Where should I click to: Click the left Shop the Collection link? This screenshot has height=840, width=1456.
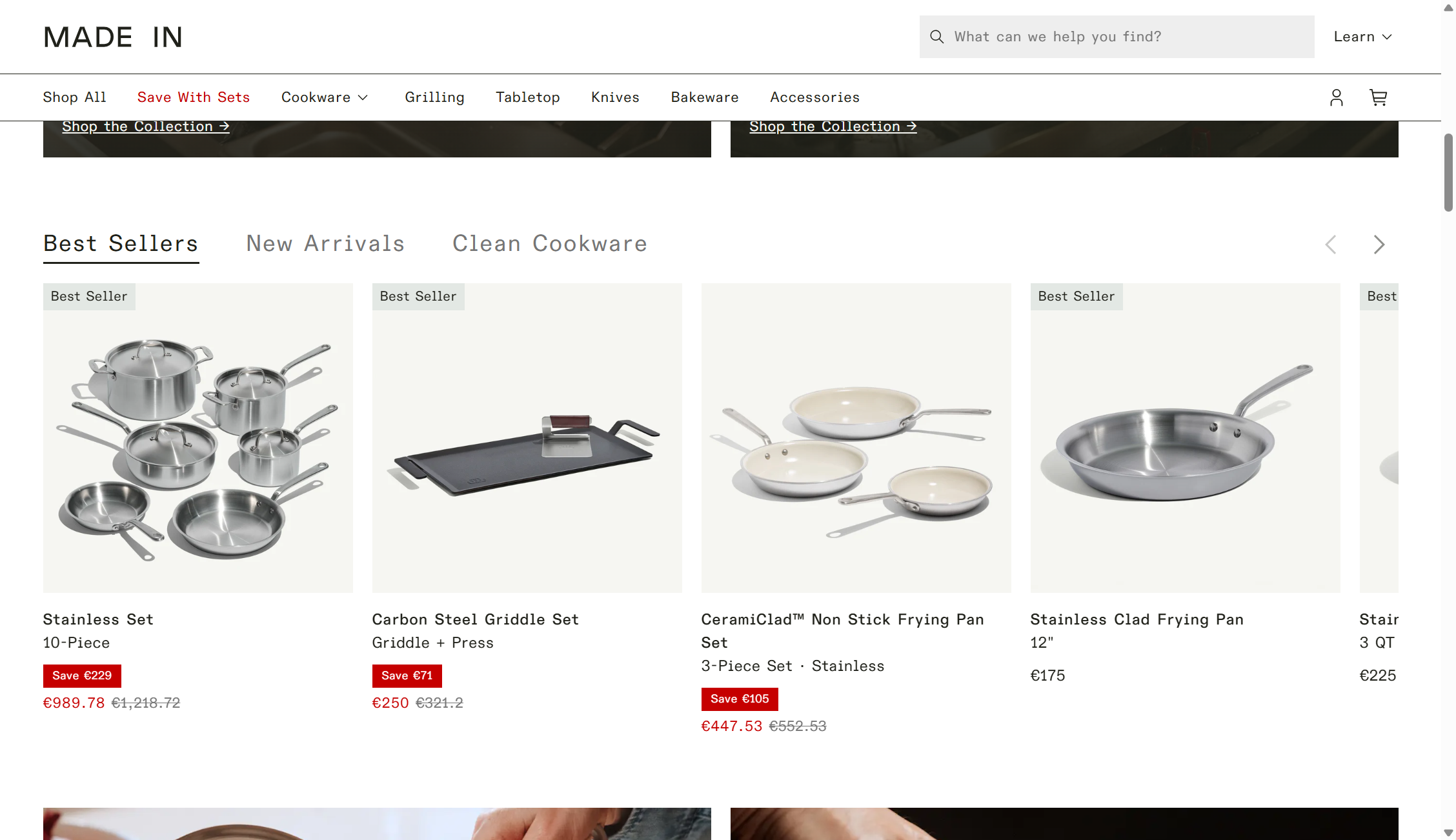coord(146,126)
